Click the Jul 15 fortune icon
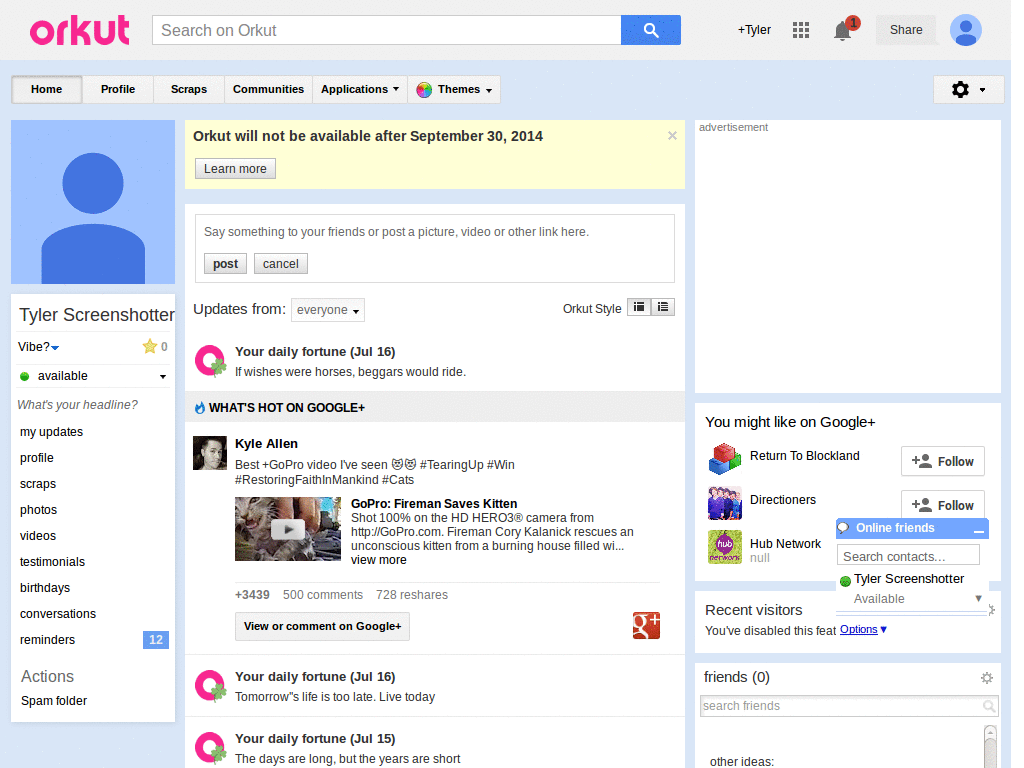The height and width of the screenshot is (768, 1024). [211, 748]
